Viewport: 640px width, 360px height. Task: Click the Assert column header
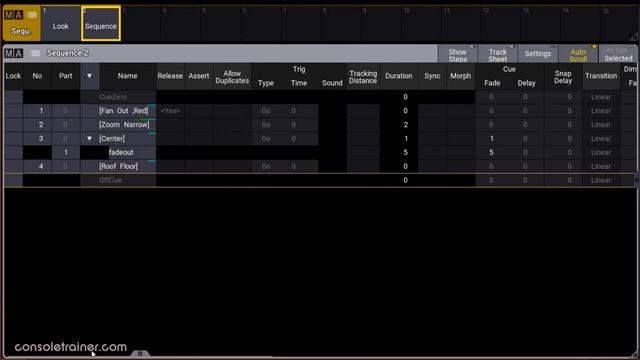point(199,76)
